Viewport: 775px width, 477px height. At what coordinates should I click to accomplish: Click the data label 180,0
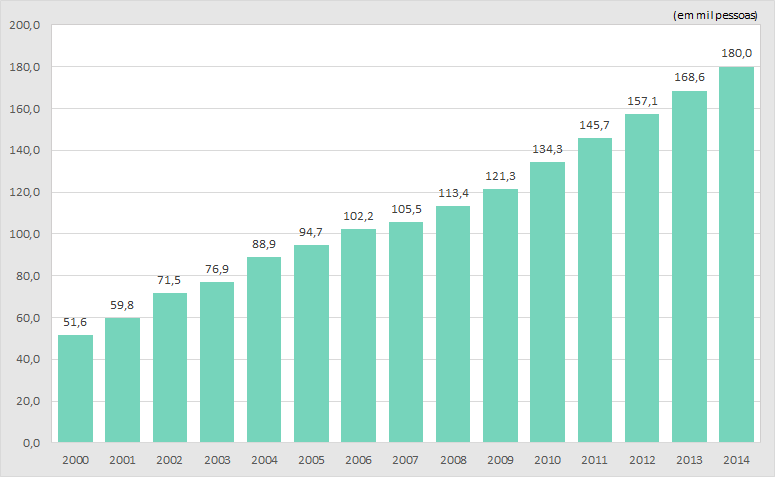click(x=736, y=53)
